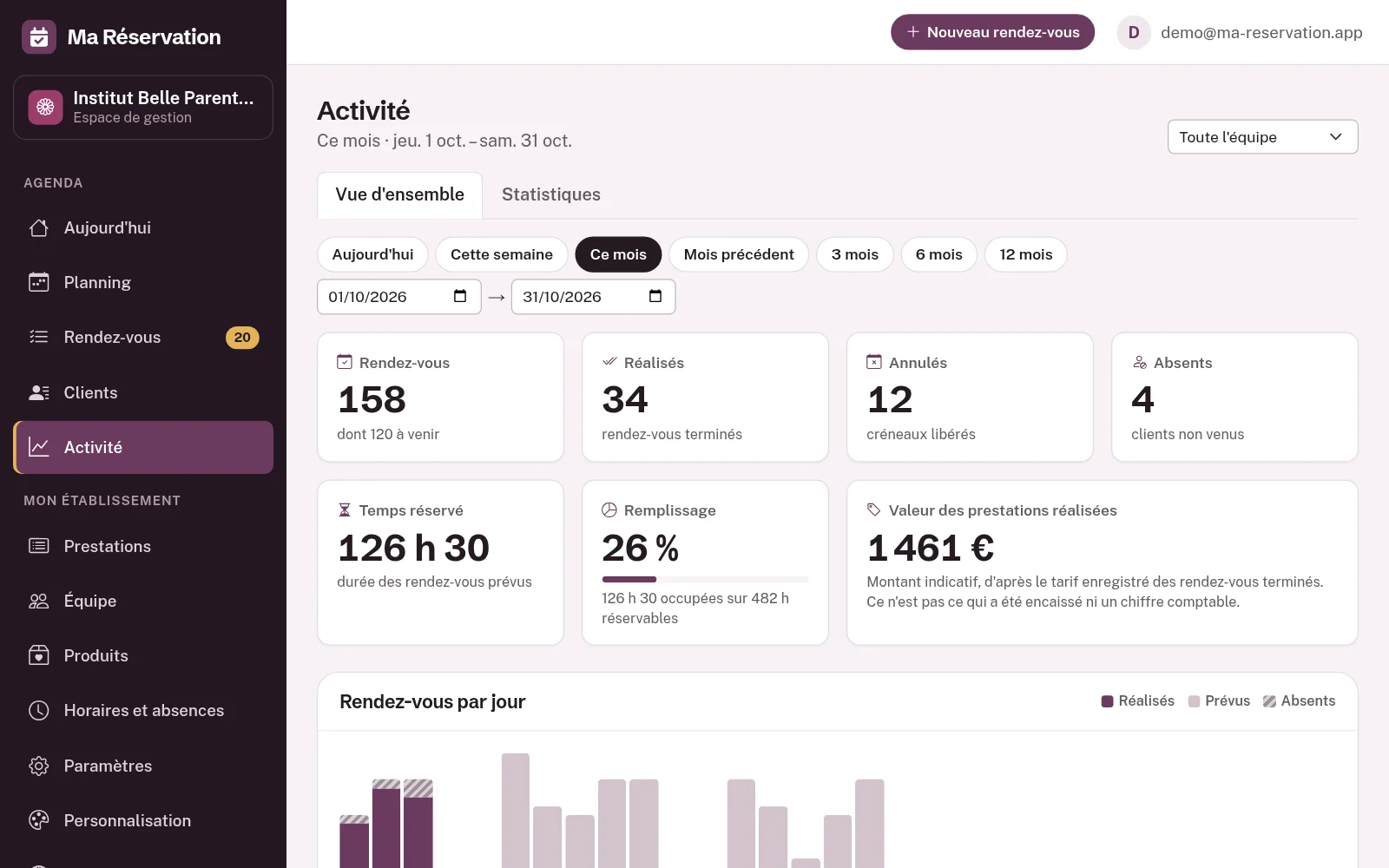Screen dimensions: 1389x868
Task: Select the Aujourd'hui period filter chip
Action: pos(372,254)
